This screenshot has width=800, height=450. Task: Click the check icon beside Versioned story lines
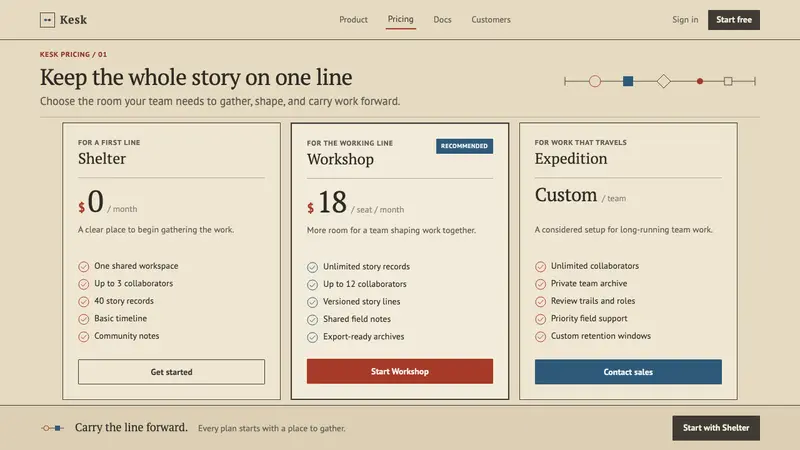tap(312, 302)
